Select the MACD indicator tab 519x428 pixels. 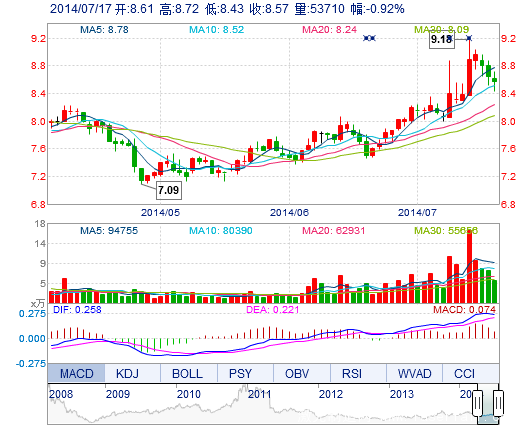coord(76,373)
